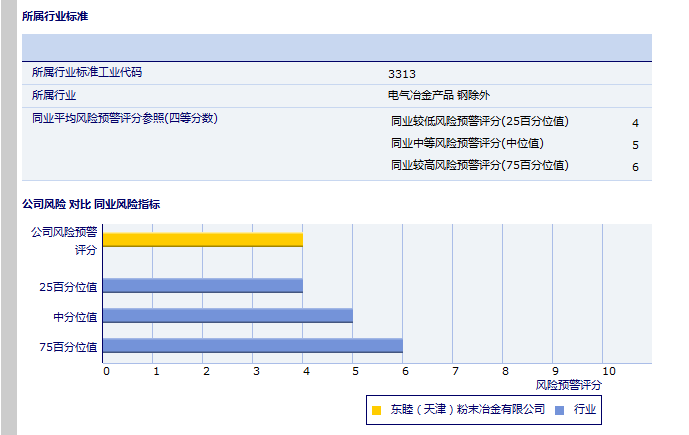Screen dimensions: 689x435
Task: Click the industry code value 3313
Action: pyautogui.click(x=402, y=73)
